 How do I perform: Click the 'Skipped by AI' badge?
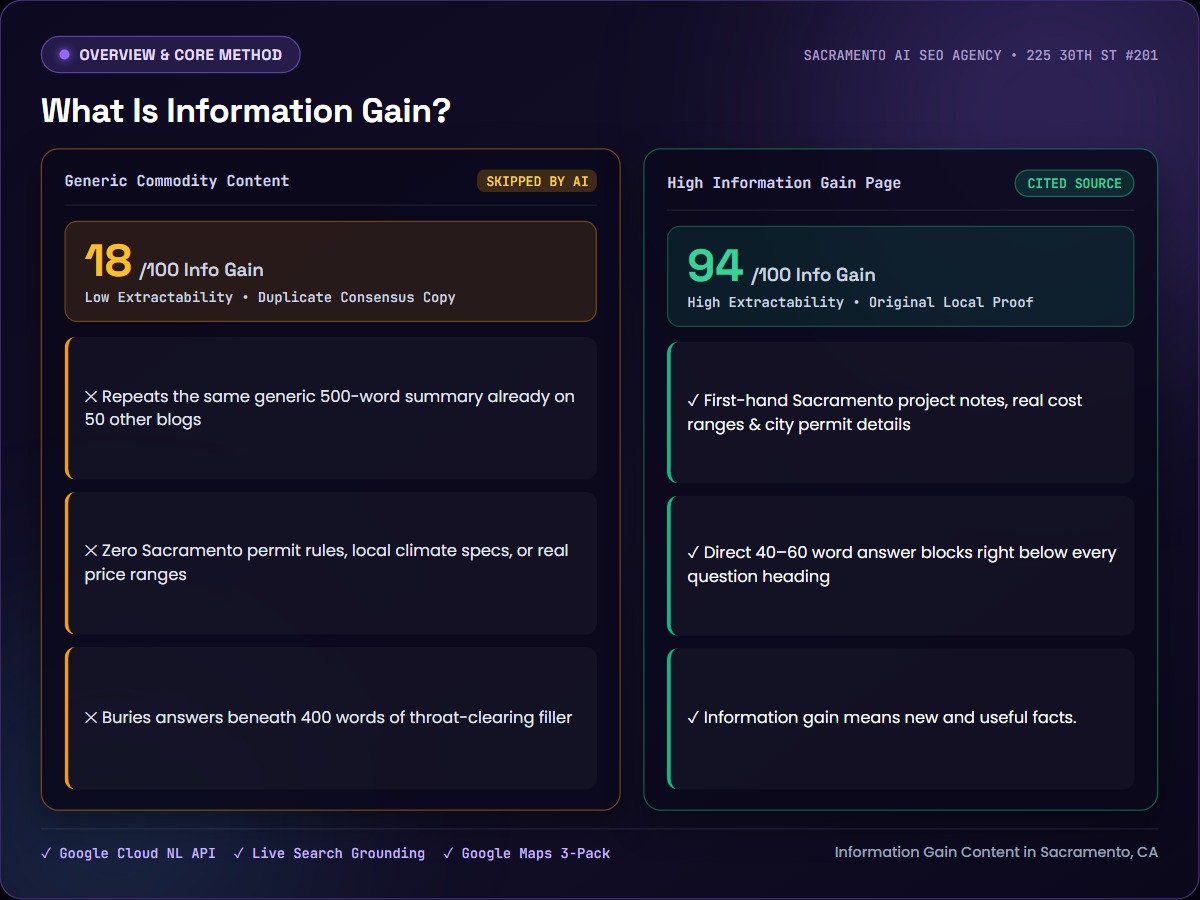click(537, 181)
